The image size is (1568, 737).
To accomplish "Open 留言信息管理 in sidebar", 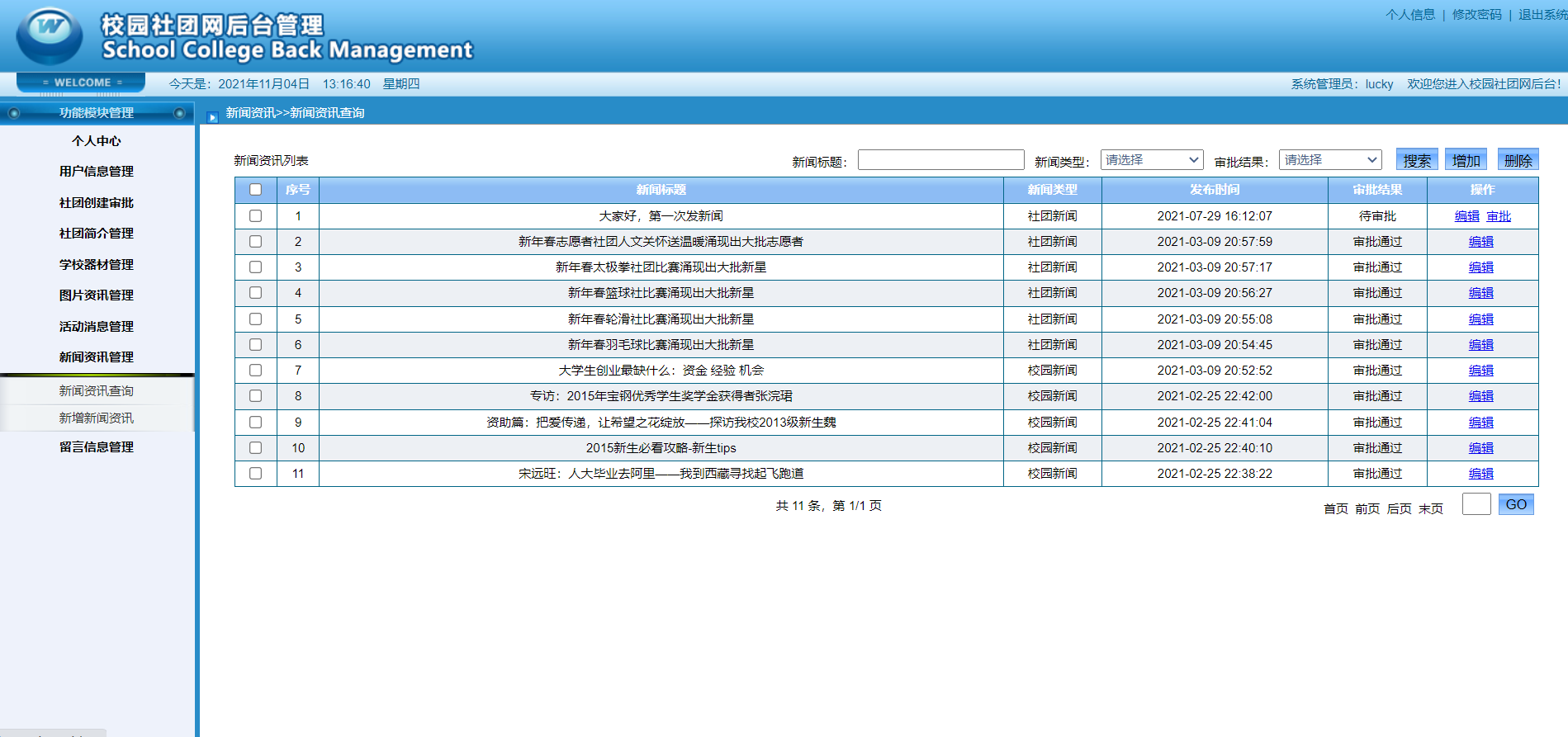I will 97,447.
